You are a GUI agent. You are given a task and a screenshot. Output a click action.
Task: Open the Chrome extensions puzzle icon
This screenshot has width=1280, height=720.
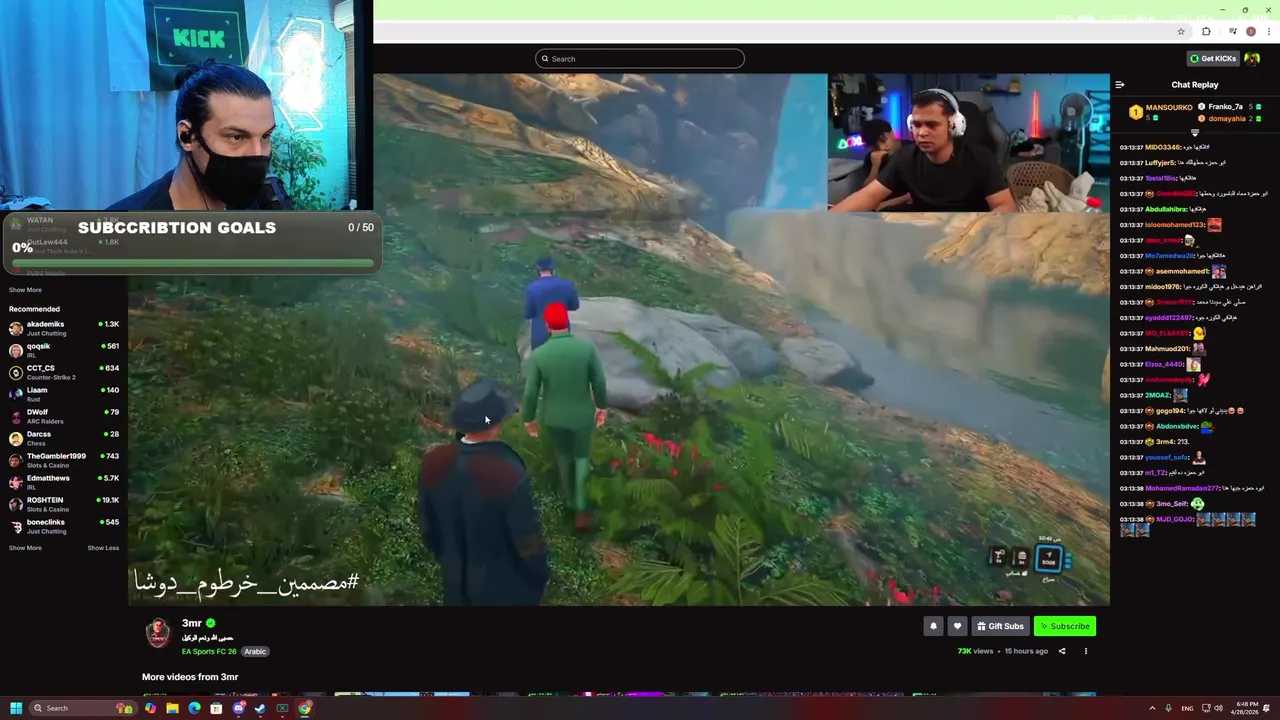coord(1206,32)
